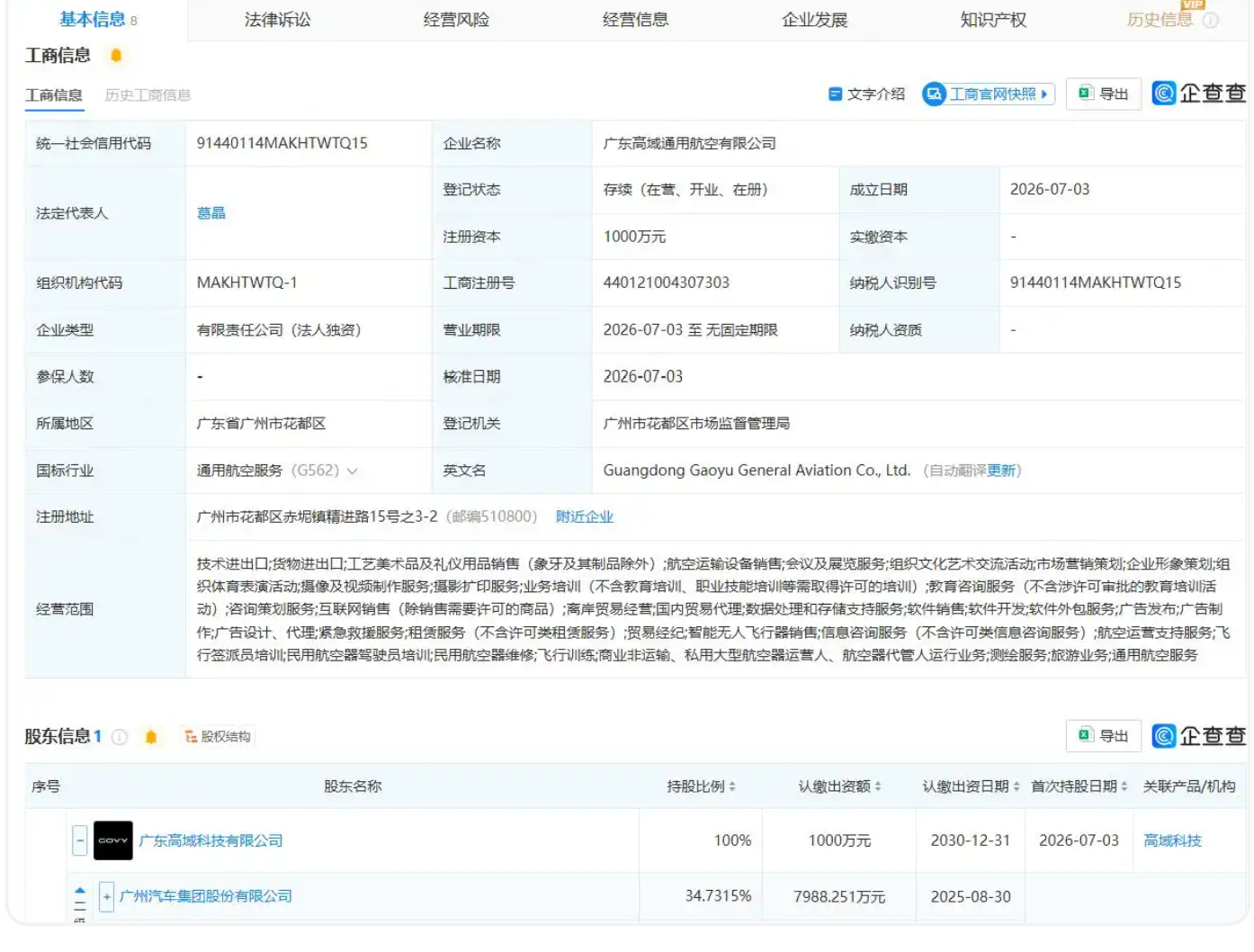Open the 股权结构 equity structure view

click(x=218, y=737)
